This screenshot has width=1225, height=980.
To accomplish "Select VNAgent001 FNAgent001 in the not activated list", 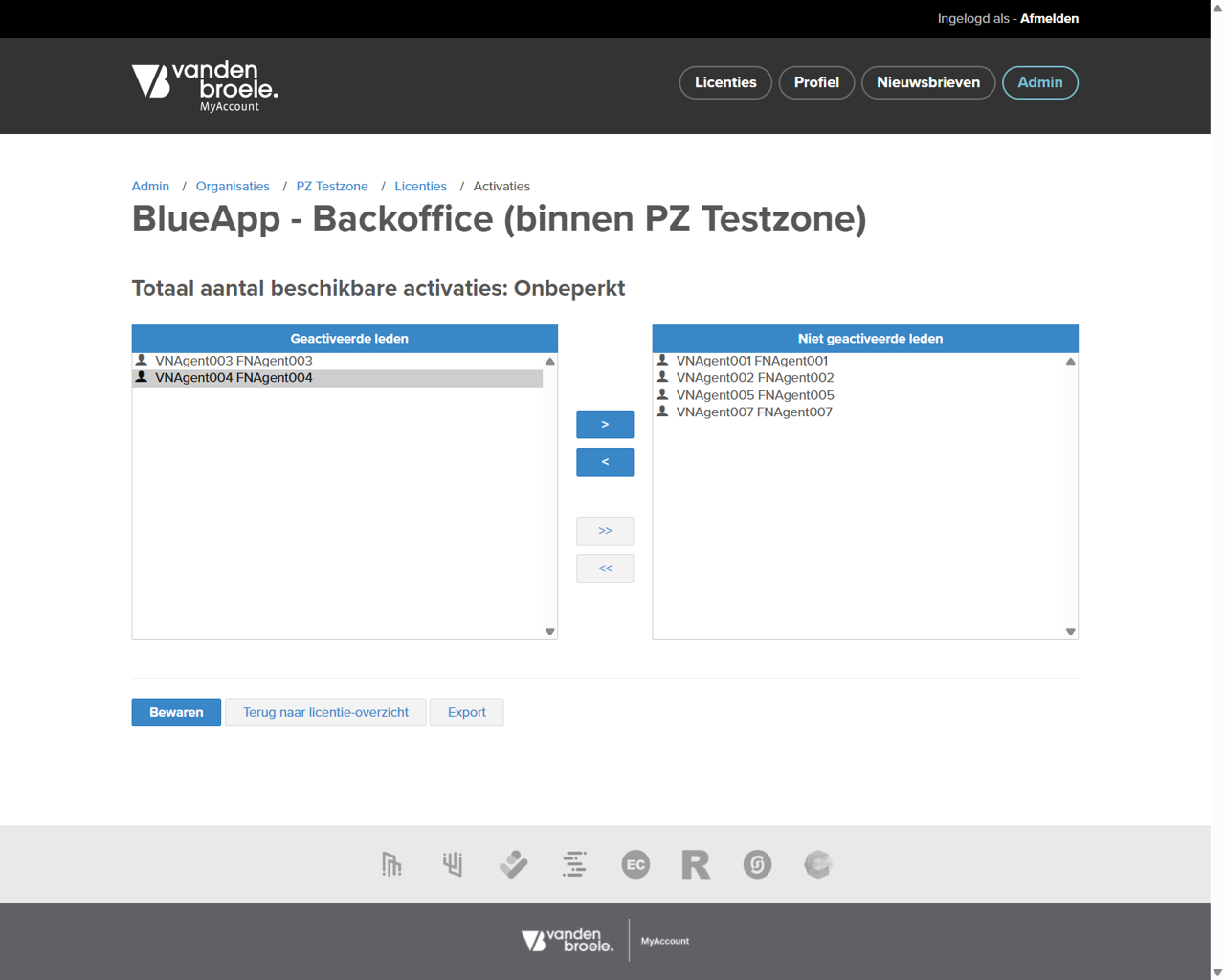I will pos(858,361).
